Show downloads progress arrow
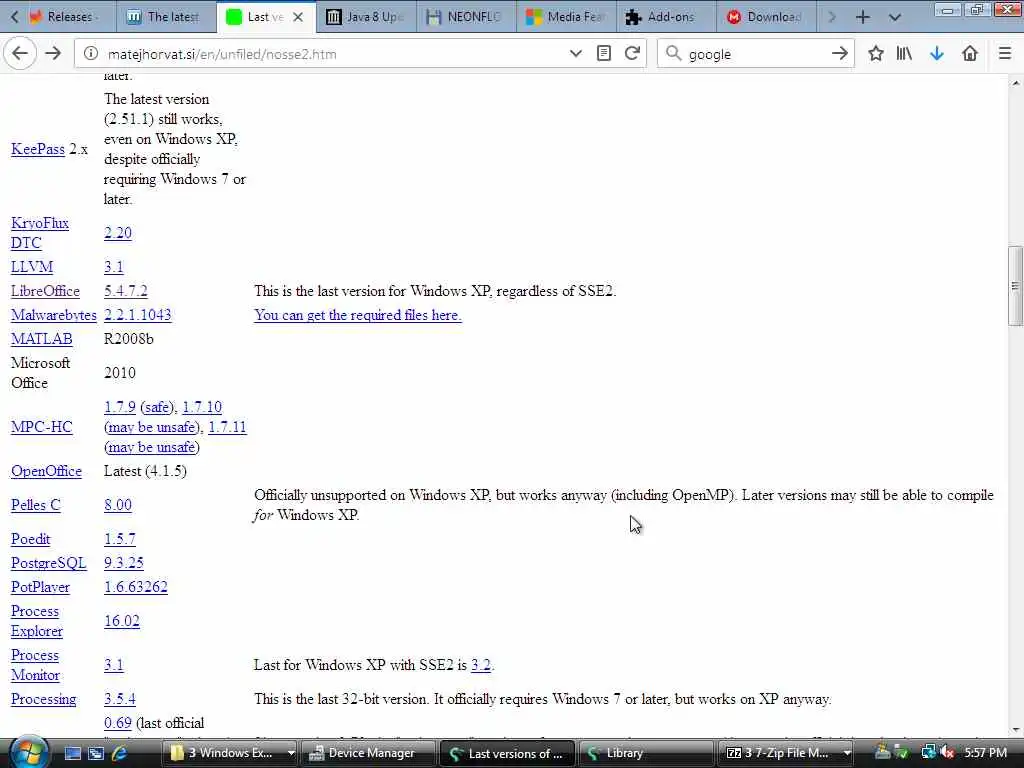 coord(937,54)
